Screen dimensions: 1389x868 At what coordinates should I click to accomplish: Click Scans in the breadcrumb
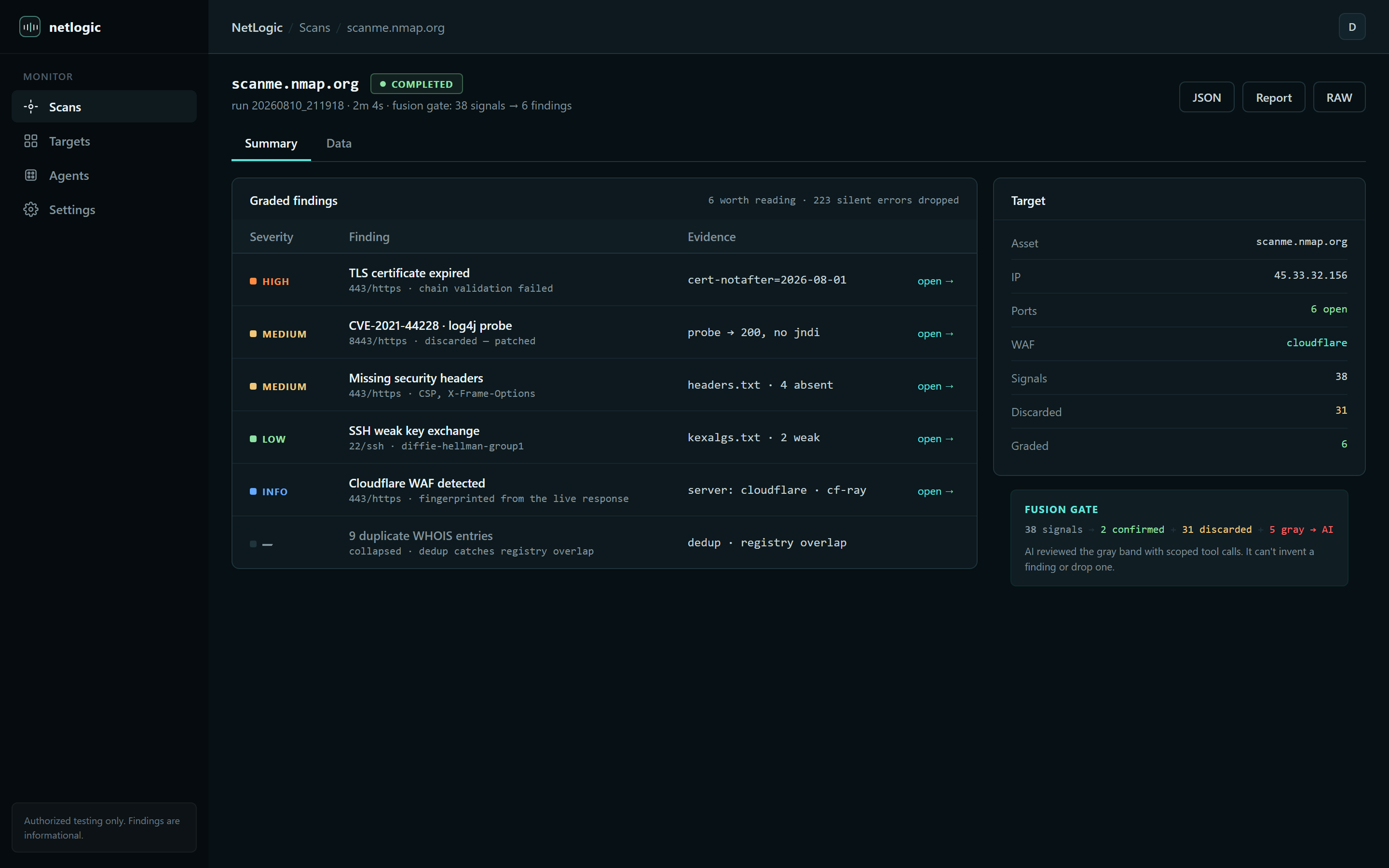coord(314,27)
